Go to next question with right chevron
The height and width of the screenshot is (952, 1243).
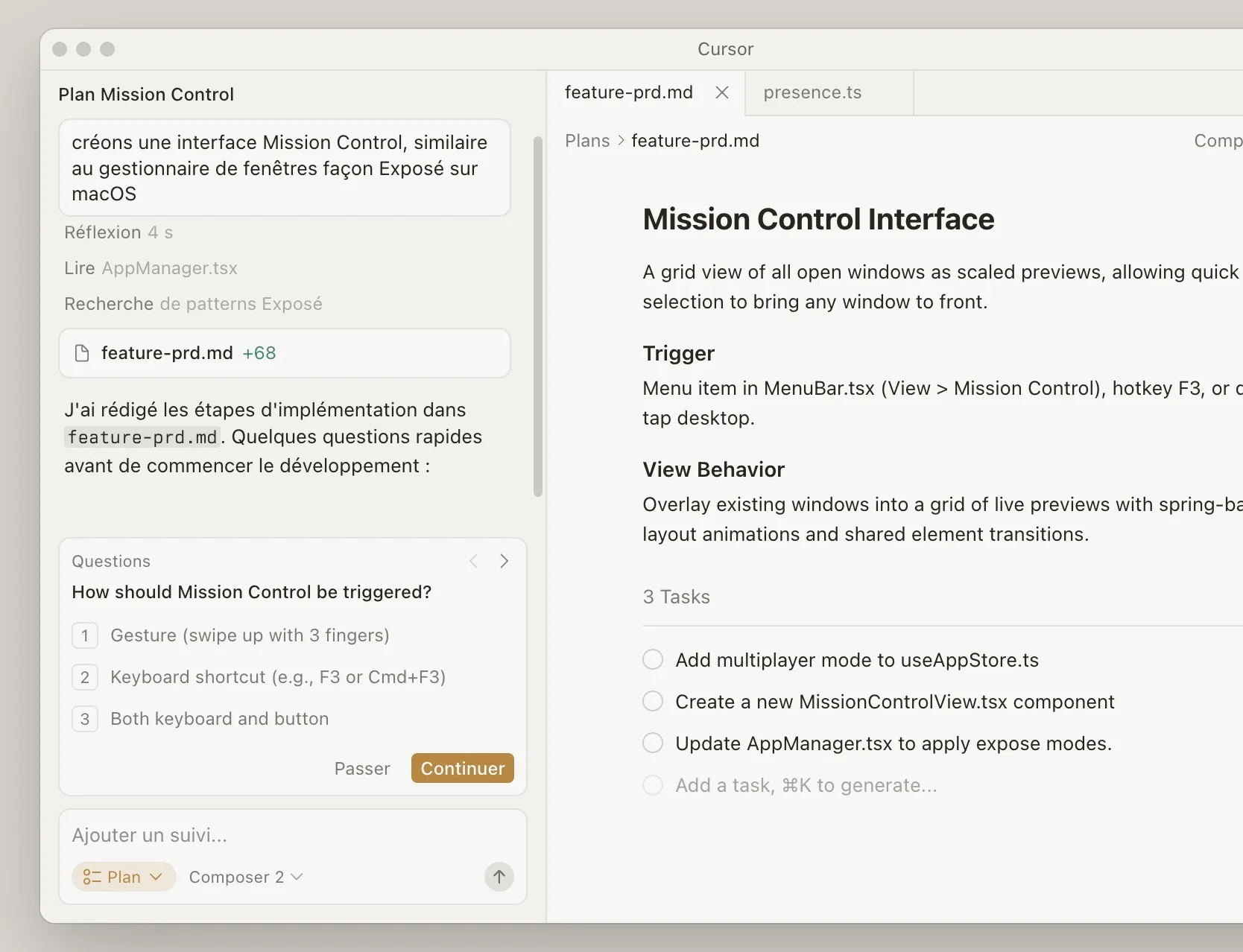point(504,561)
